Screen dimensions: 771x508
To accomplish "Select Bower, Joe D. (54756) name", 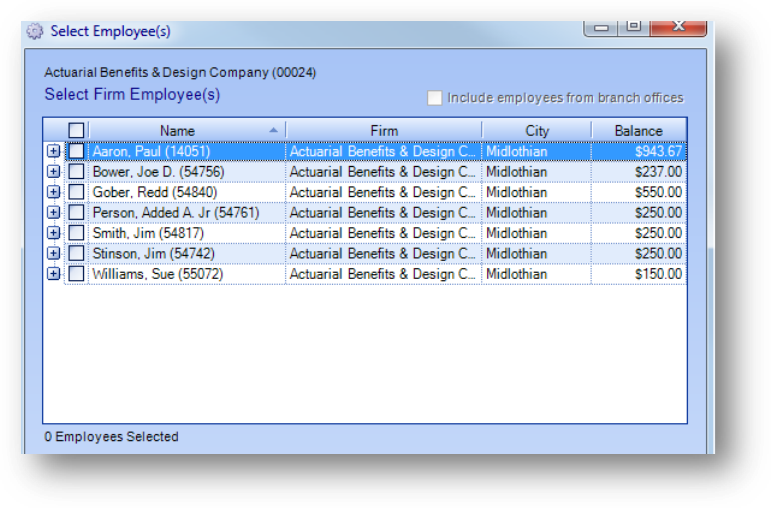I will tap(187, 172).
